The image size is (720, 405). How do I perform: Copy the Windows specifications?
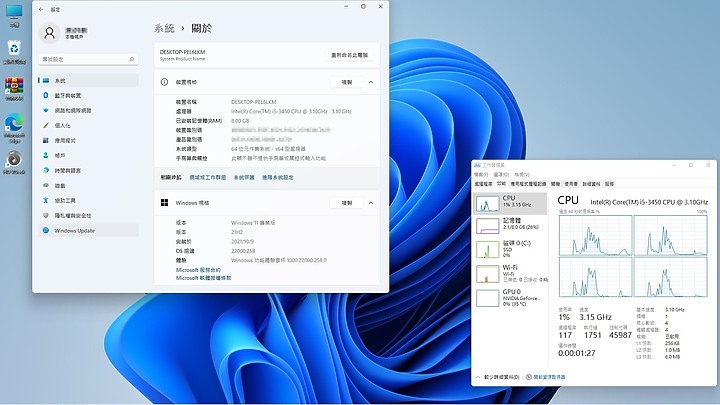347,203
